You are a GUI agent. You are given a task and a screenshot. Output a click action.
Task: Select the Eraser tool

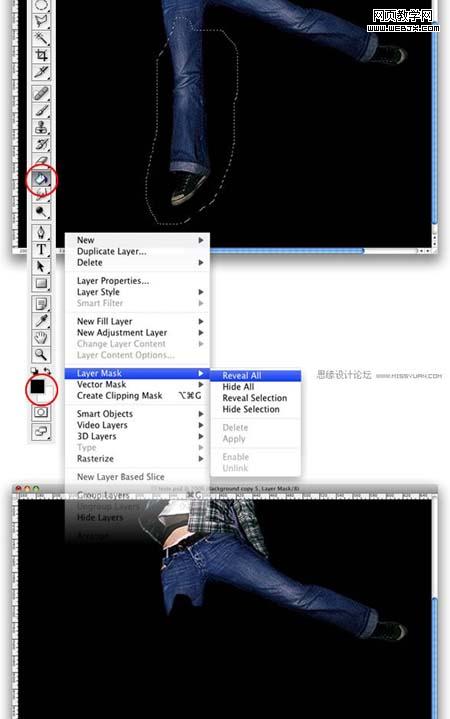coord(41,160)
